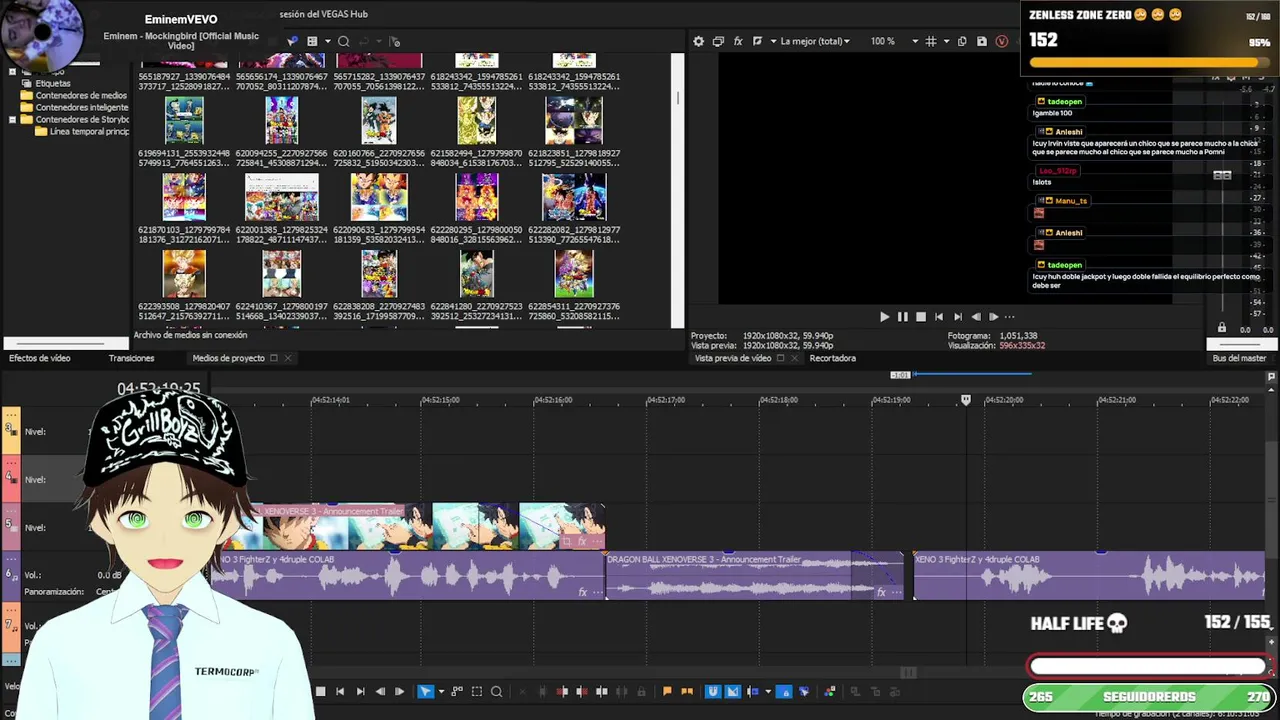
Task: Open color grading circles icon
Action: pyautogui.click(x=830, y=691)
